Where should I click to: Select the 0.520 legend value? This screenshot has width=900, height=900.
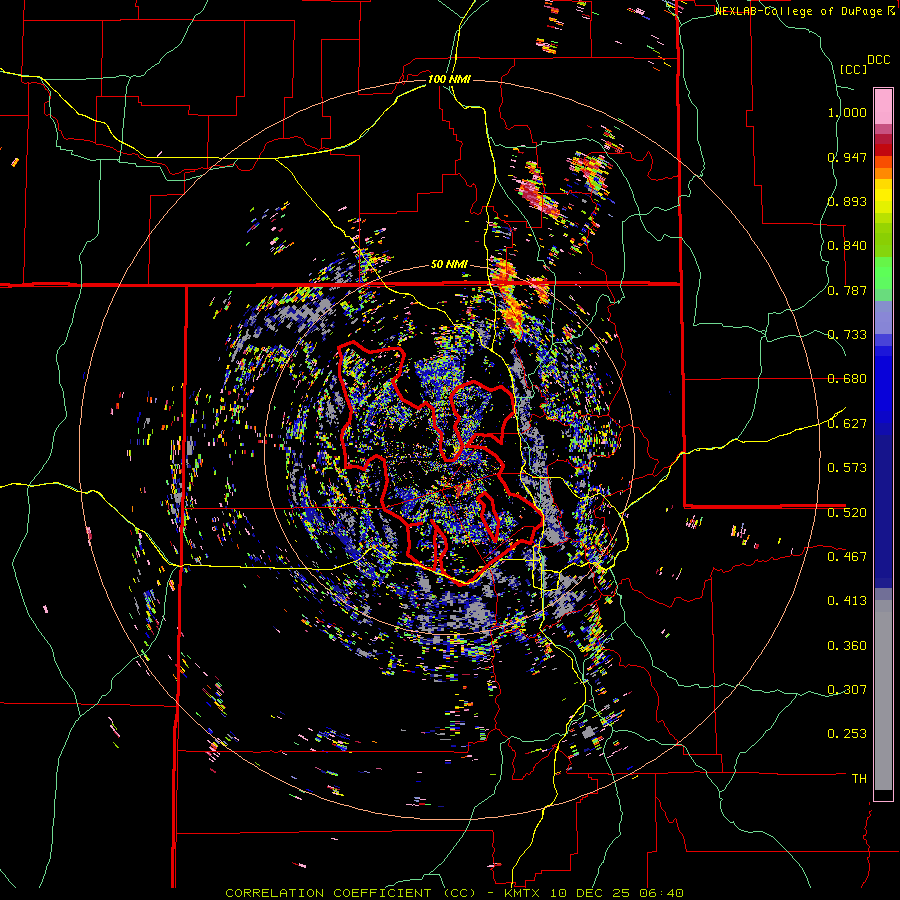coord(847,513)
